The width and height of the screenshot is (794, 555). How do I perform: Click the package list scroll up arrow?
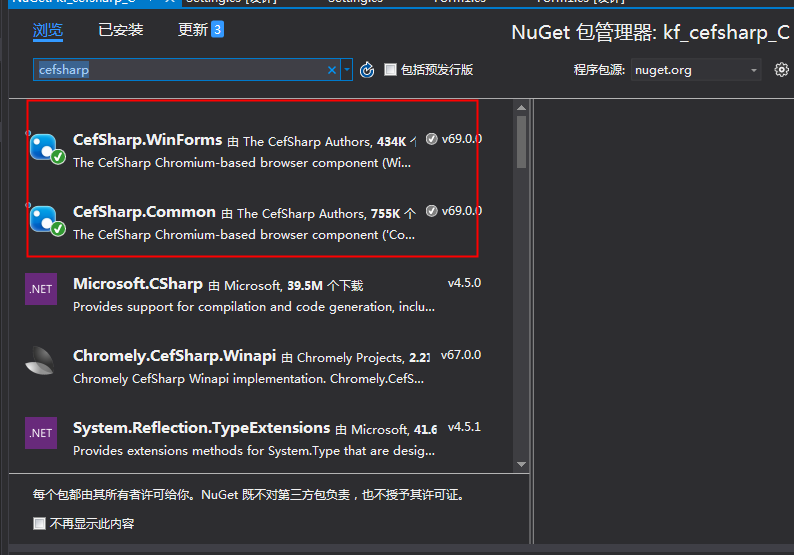click(x=522, y=107)
